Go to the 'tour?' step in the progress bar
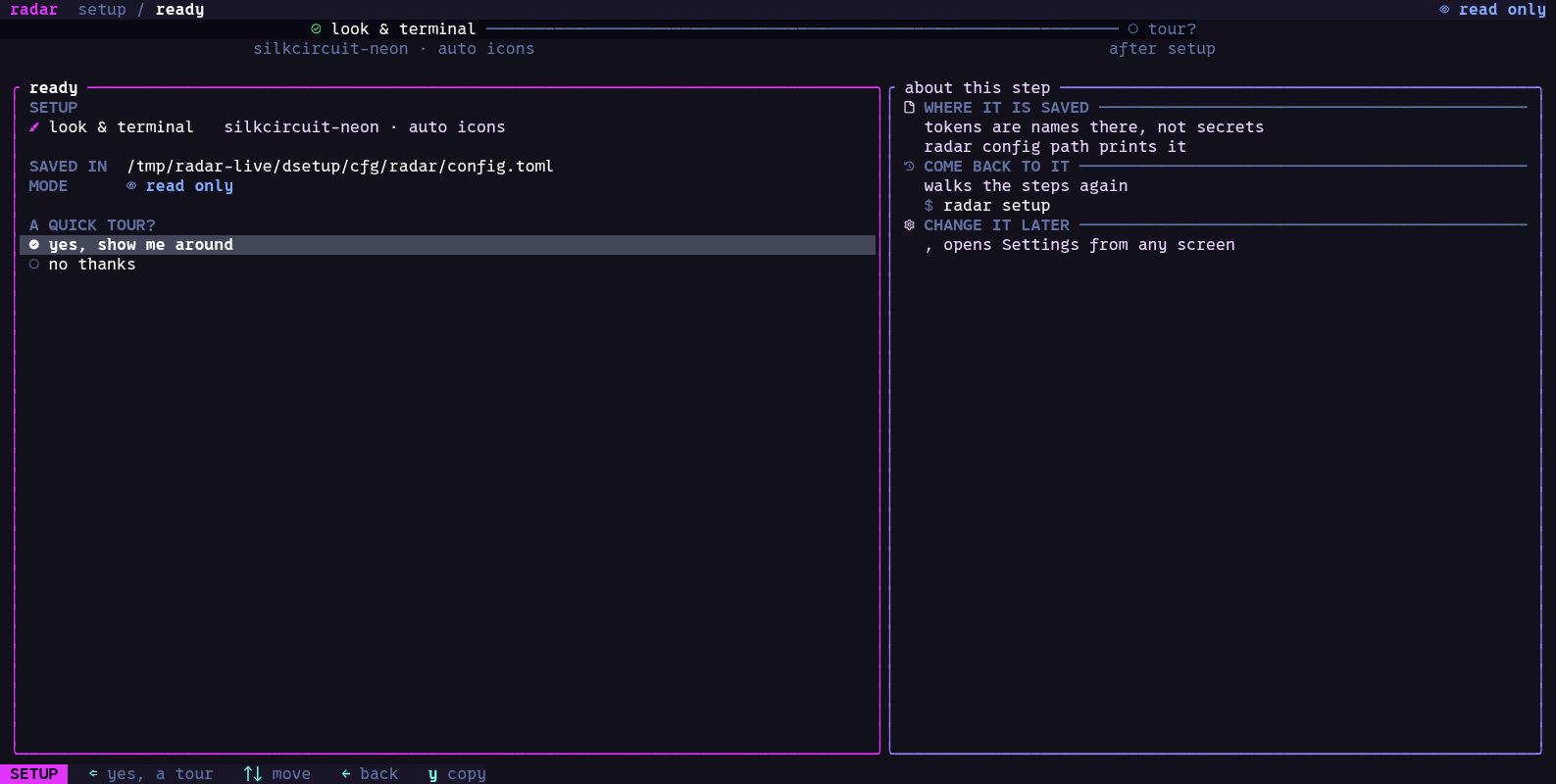The image size is (1556, 784). 1172,29
